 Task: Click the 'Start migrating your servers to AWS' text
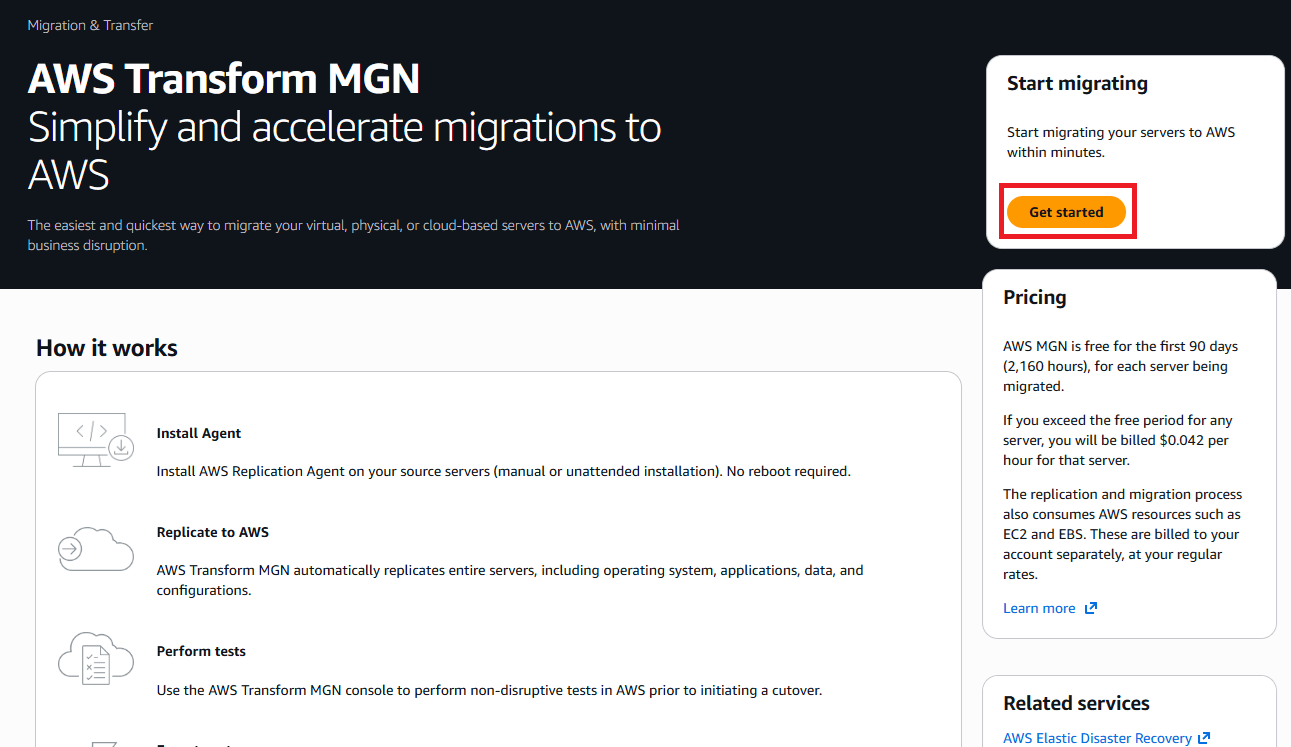click(x=1121, y=142)
